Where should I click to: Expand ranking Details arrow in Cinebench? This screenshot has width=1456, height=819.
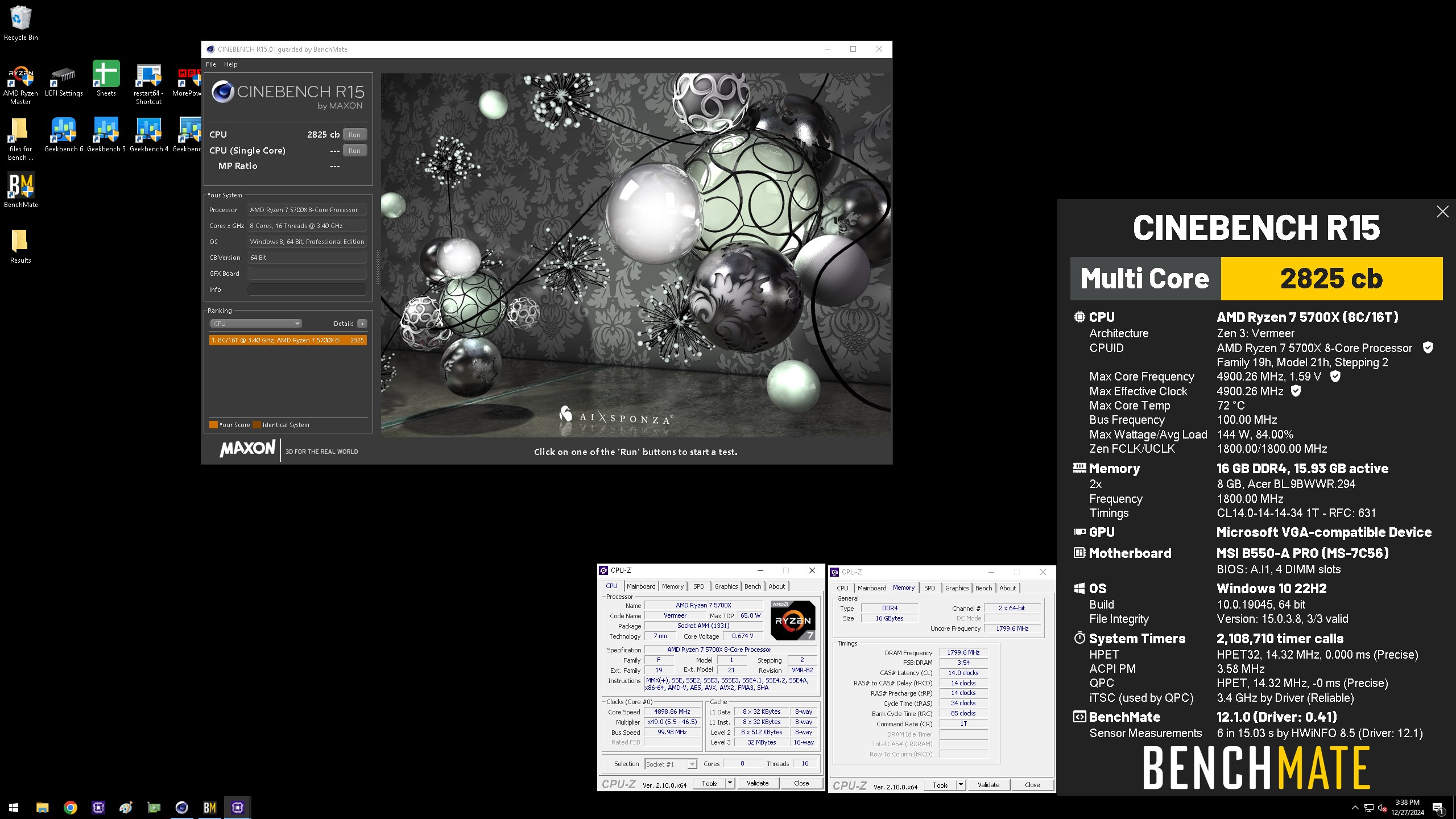(362, 324)
